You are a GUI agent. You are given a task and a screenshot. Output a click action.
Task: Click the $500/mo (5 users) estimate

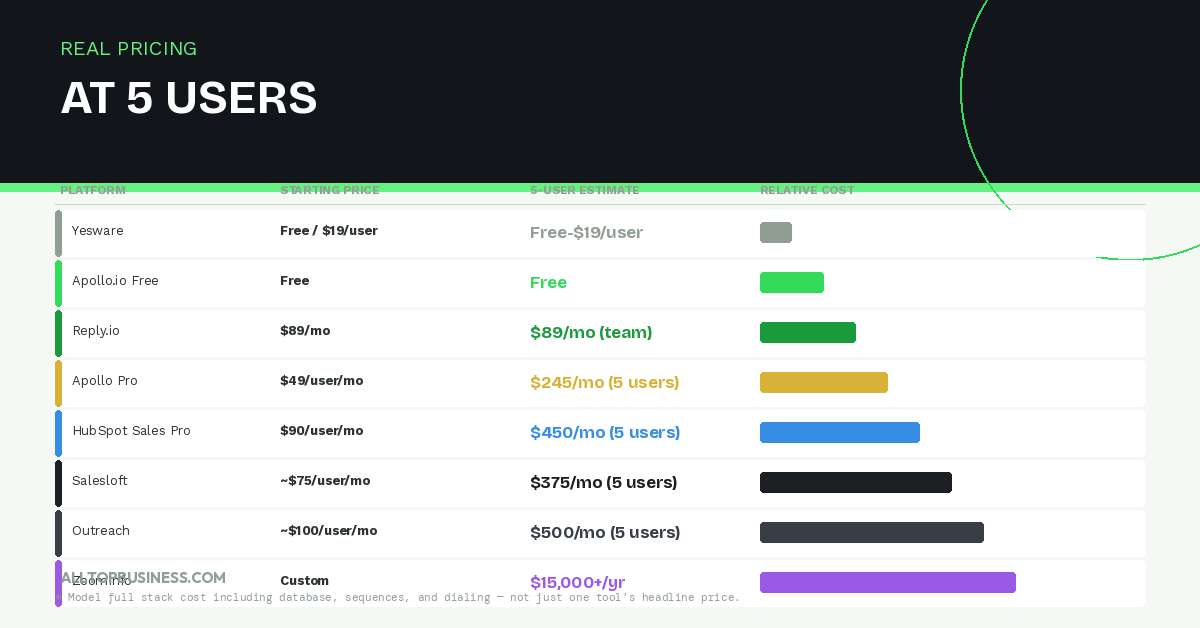[x=605, y=533]
